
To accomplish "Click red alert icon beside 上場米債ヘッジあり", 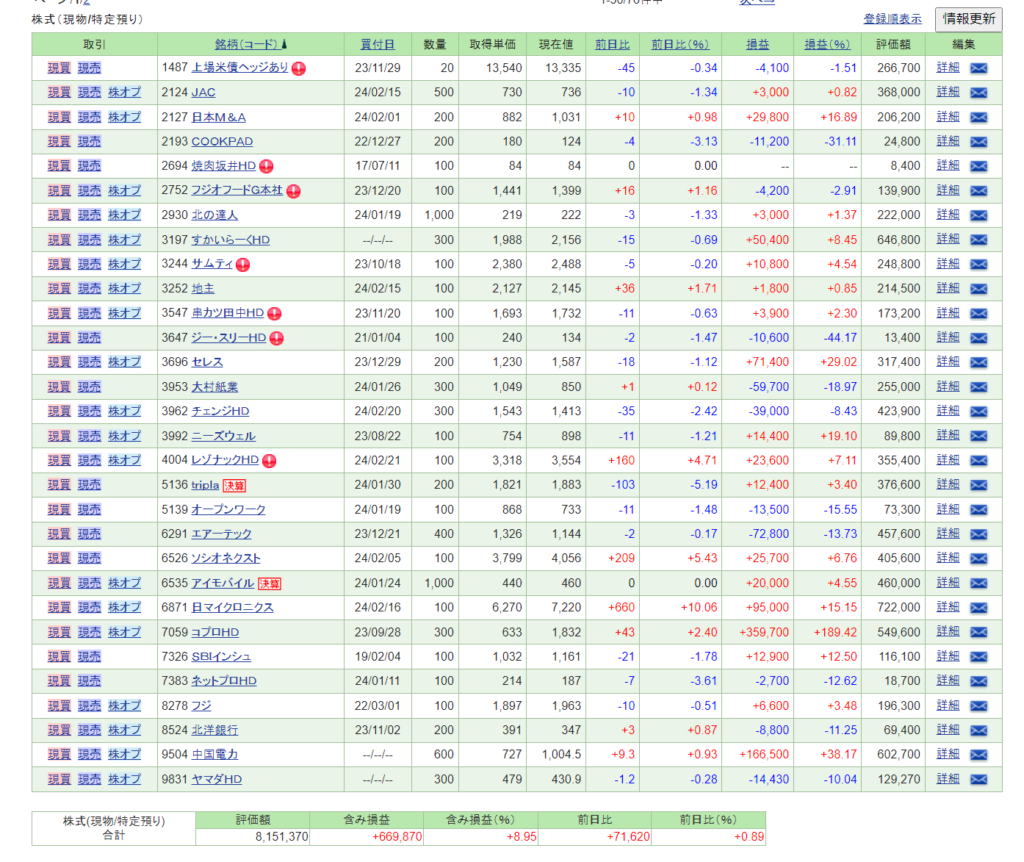I will coord(299,68).
